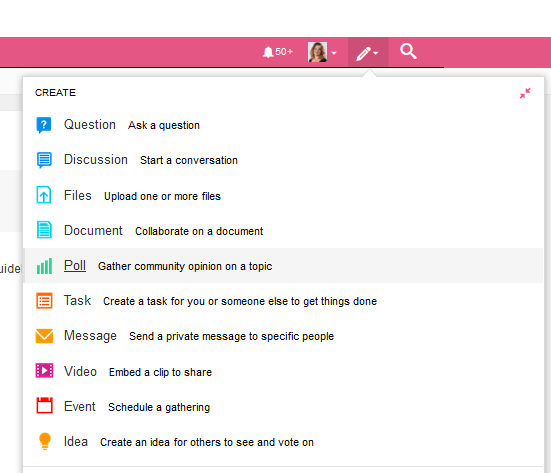Open notifications bell showing 50+
Image resolution: width=551 pixels, height=473 pixels.
pos(277,52)
